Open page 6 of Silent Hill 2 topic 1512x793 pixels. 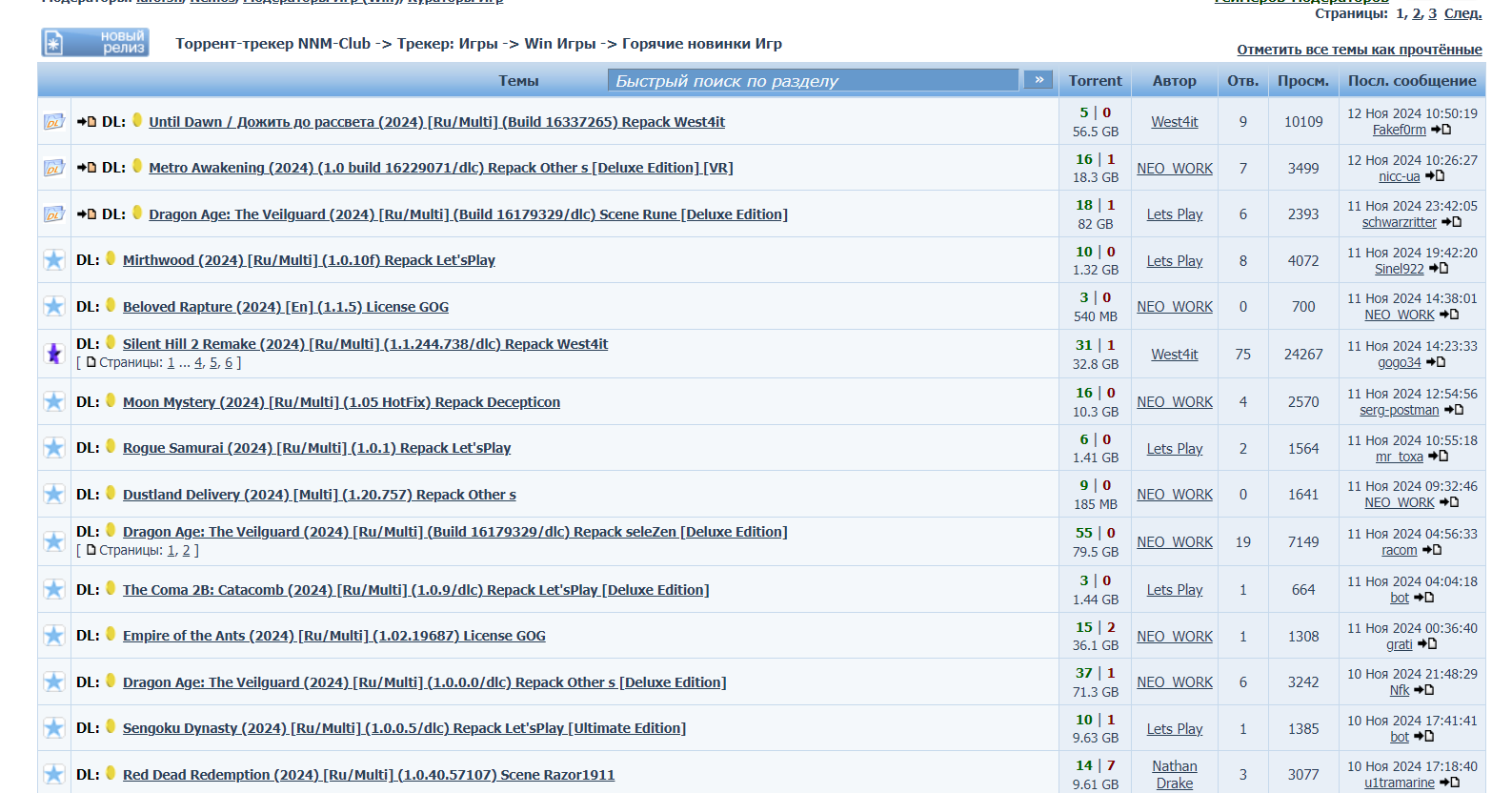point(229,363)
